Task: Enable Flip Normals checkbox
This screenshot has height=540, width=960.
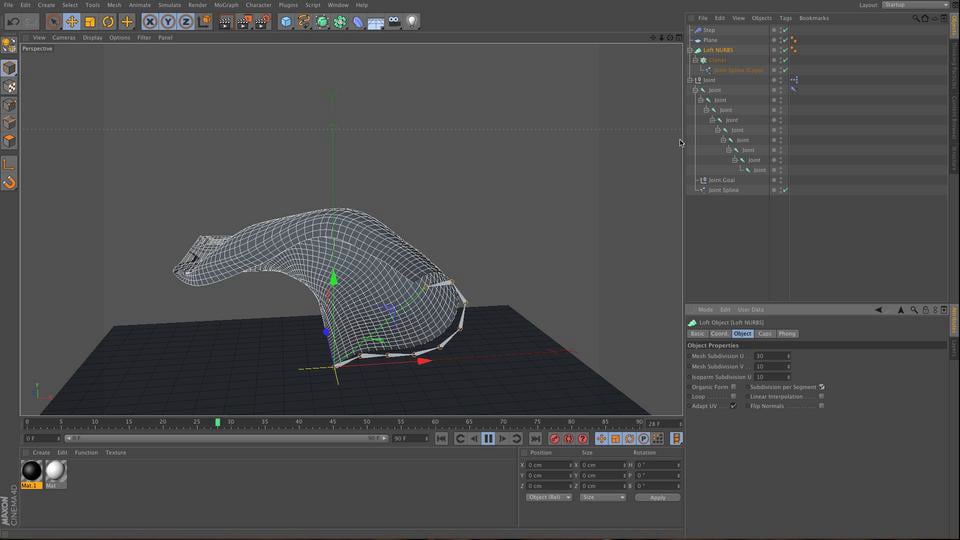Action: [822, 406]
